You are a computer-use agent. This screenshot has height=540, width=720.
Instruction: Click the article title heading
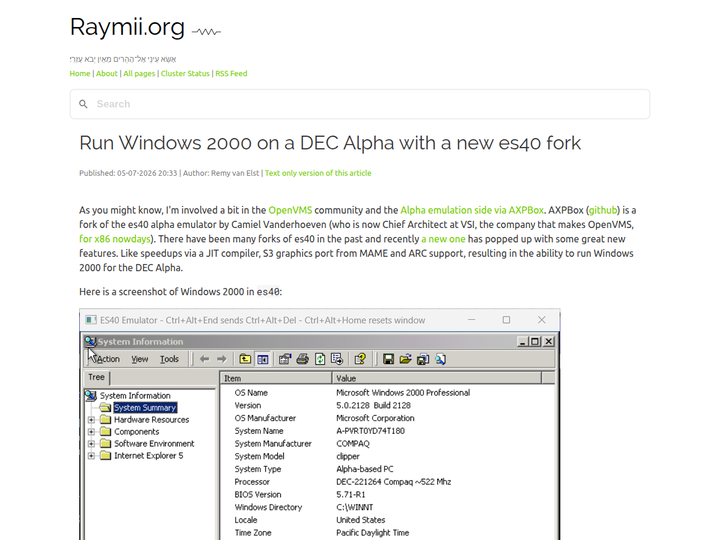coord(330,143)
